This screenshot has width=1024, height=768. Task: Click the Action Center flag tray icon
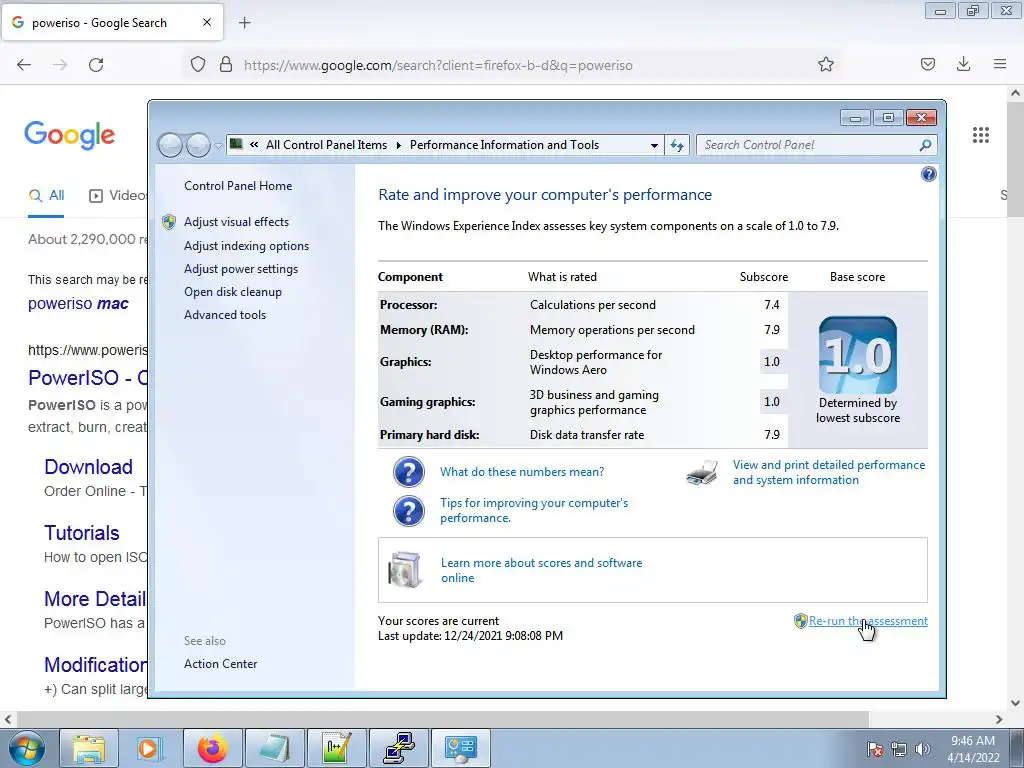tap(874, 749)
